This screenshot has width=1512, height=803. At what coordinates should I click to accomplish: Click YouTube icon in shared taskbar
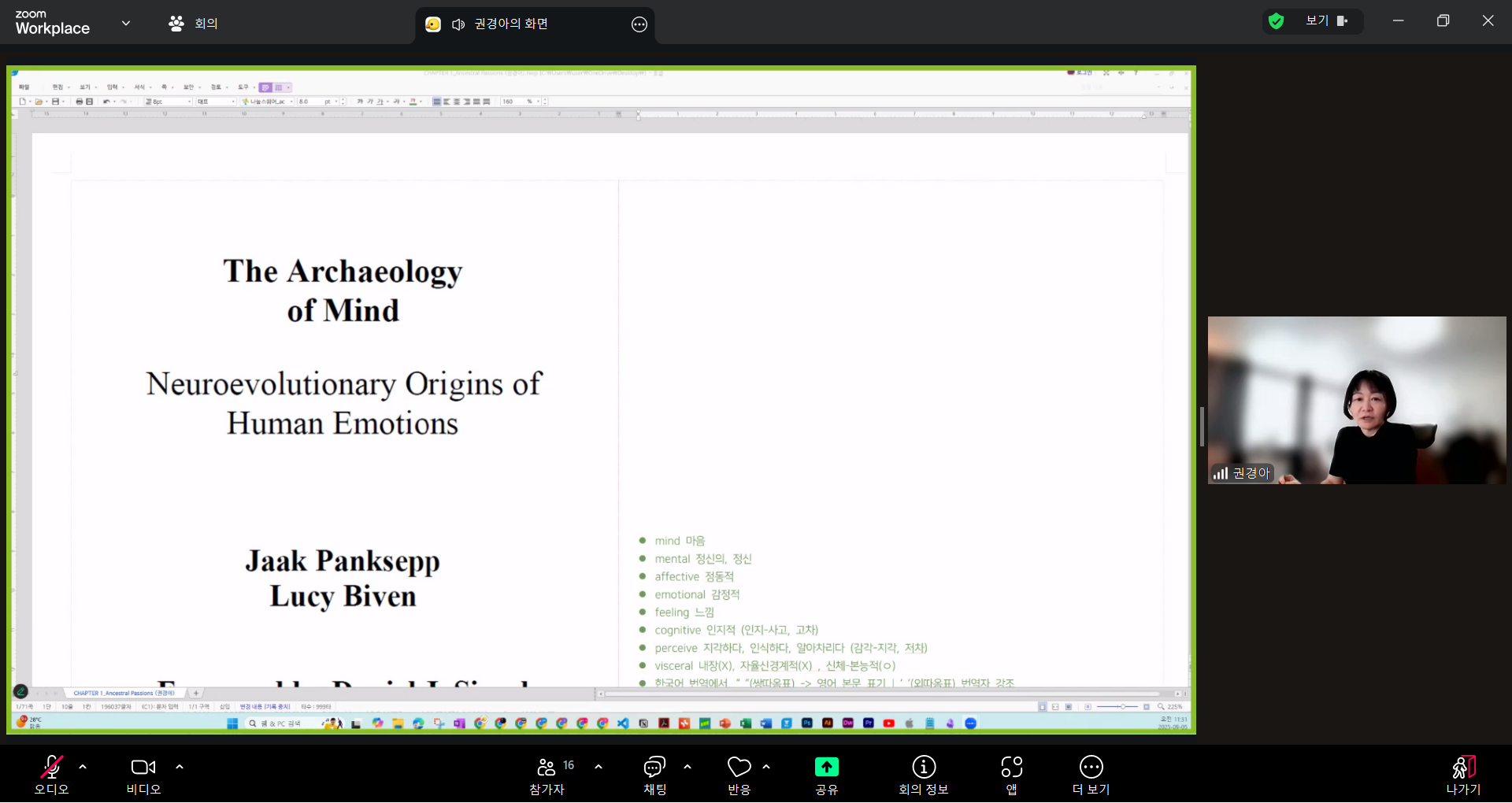coord(888,723)
